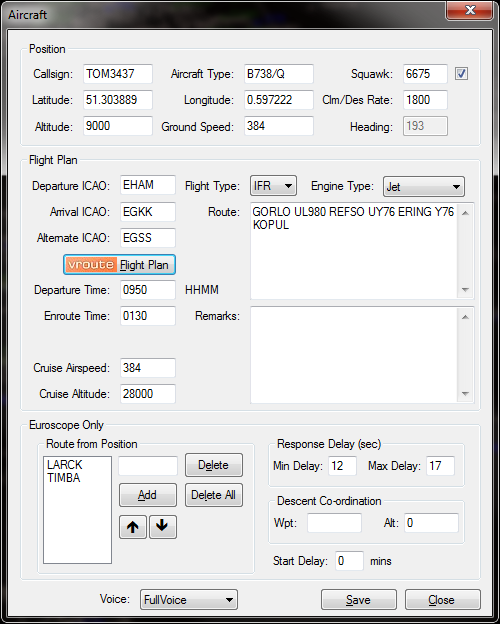This screenshot has height=624, width=500.
Task: Move selected waypoint down with arrow button
Action: (162, 527)
